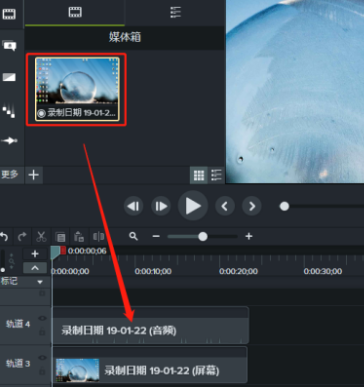
Task: Click the timeline zoom magnifier icon
Action: click(x=133, y=236)
